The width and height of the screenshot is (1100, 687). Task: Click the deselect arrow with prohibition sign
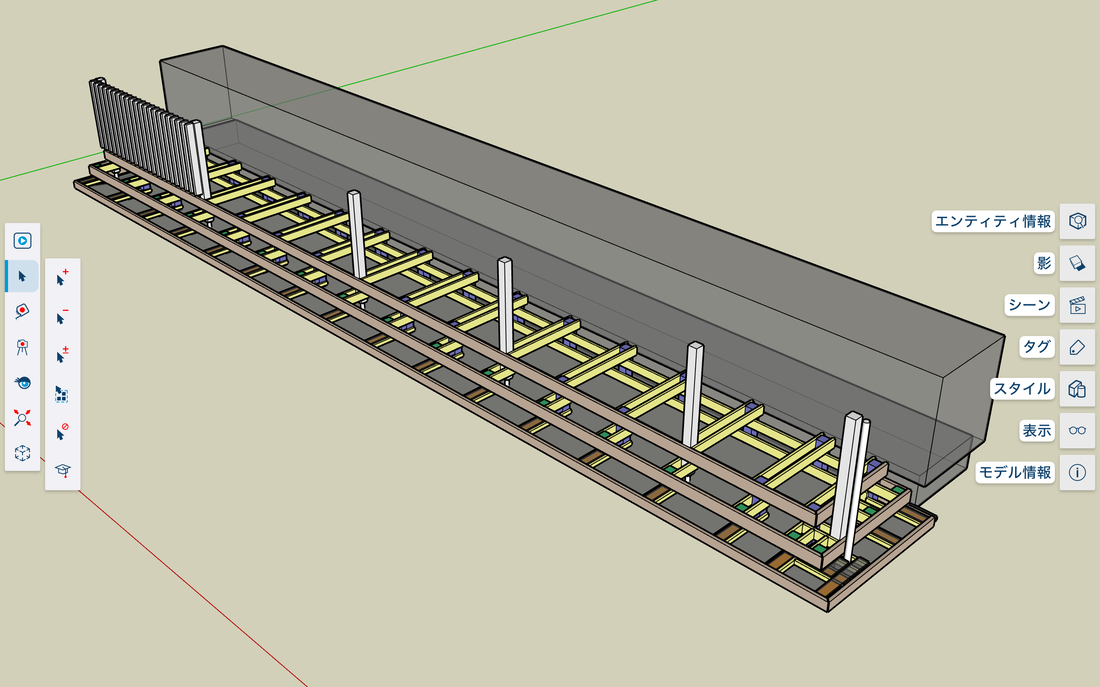[62, 432]
